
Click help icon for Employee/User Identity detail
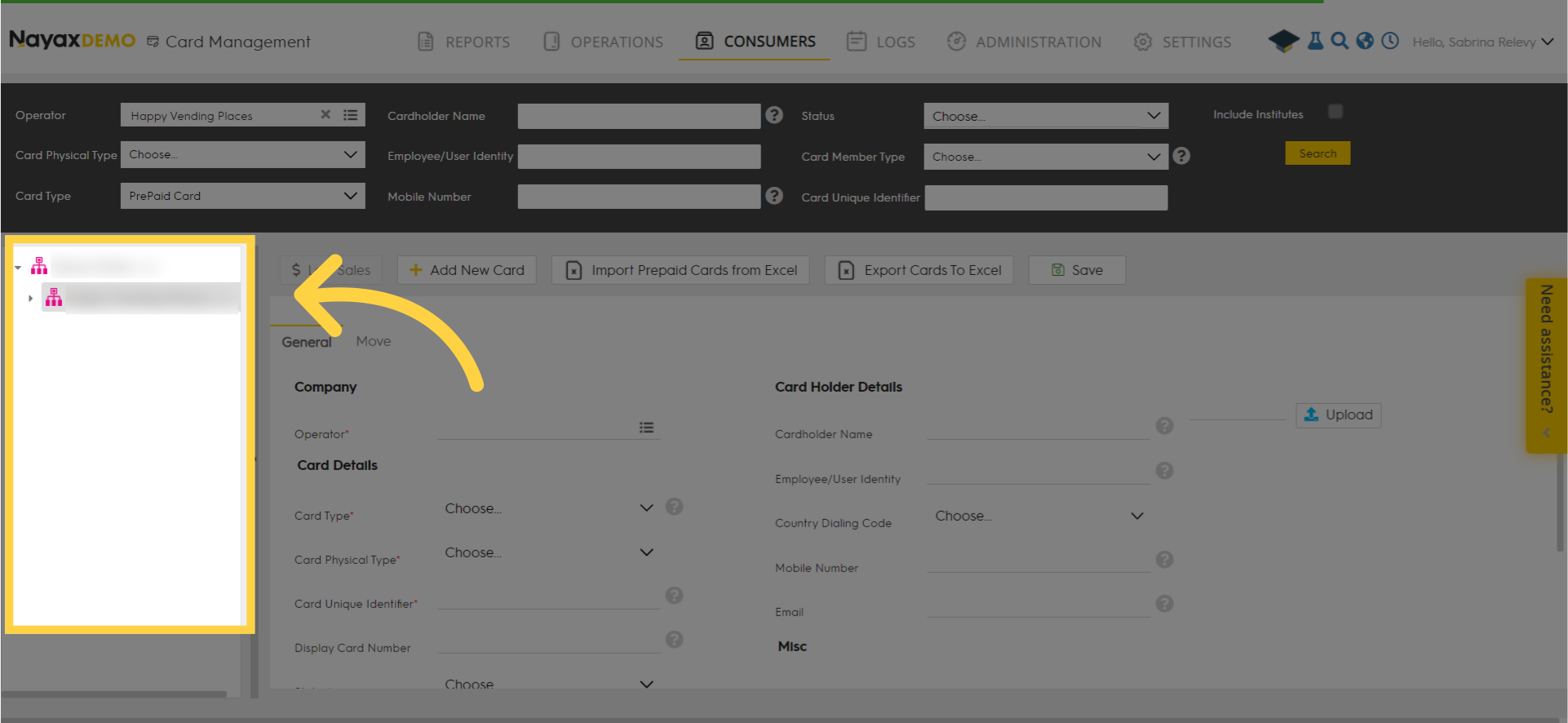coord(1164,471)
